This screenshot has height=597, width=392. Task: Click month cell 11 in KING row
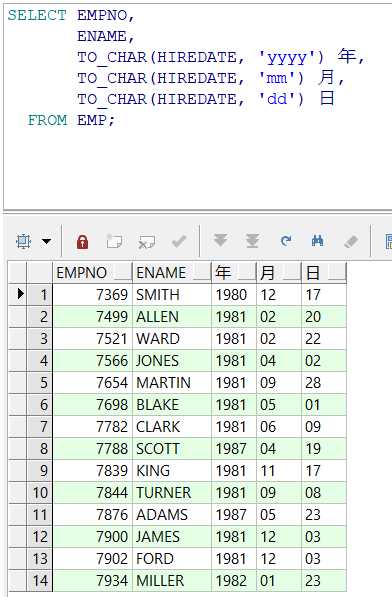279,471
